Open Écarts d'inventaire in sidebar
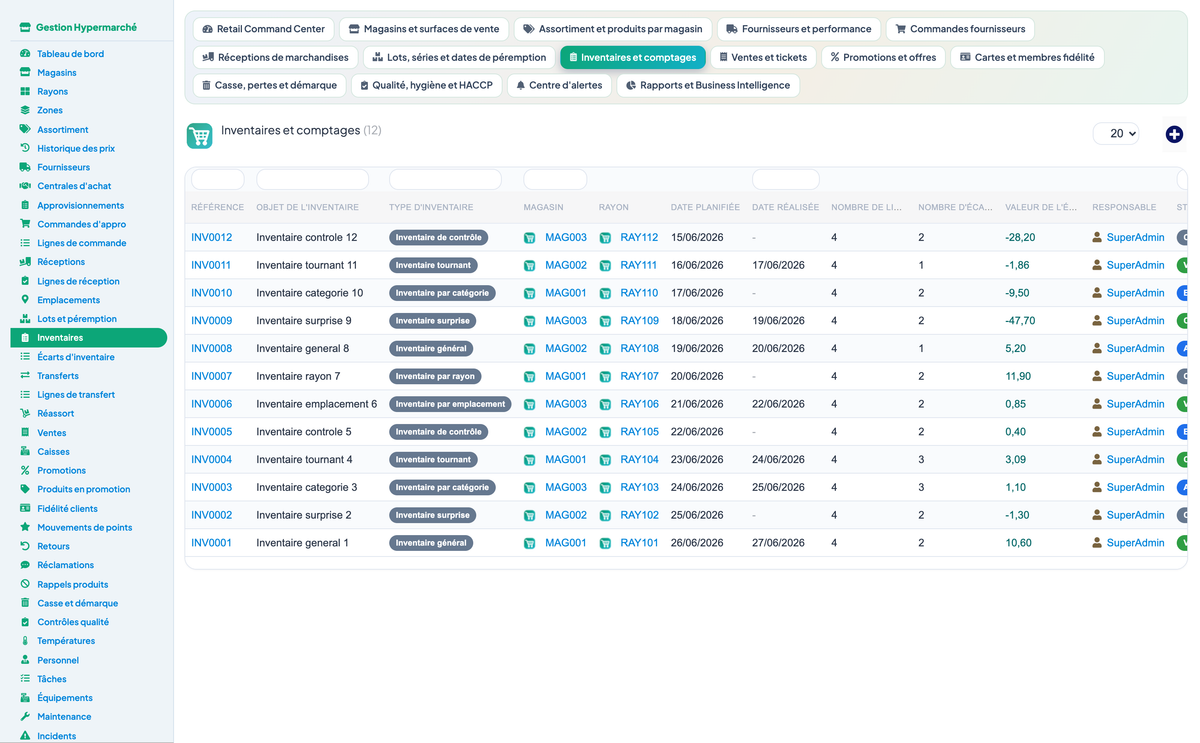 [x=76, y=357]
